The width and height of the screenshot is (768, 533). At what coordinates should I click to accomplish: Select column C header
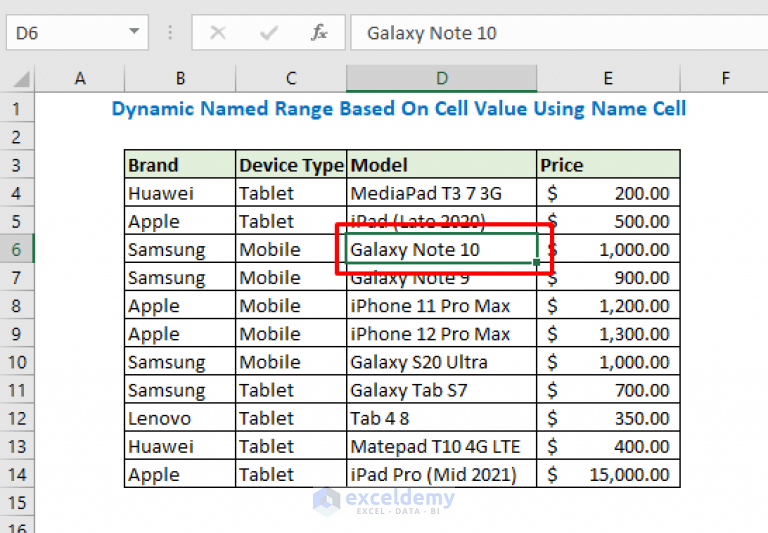pyautogui.click(x=291, y=78)
